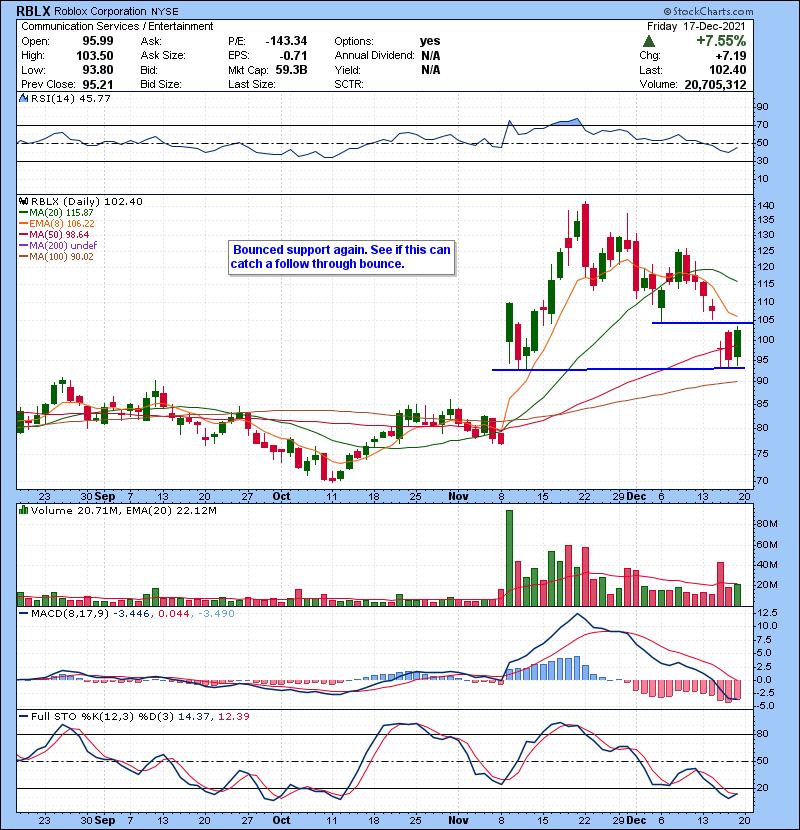Click the RBLX (Daily) candlestick icon
This screenshot has height=830, width=800.
[23, 201]
